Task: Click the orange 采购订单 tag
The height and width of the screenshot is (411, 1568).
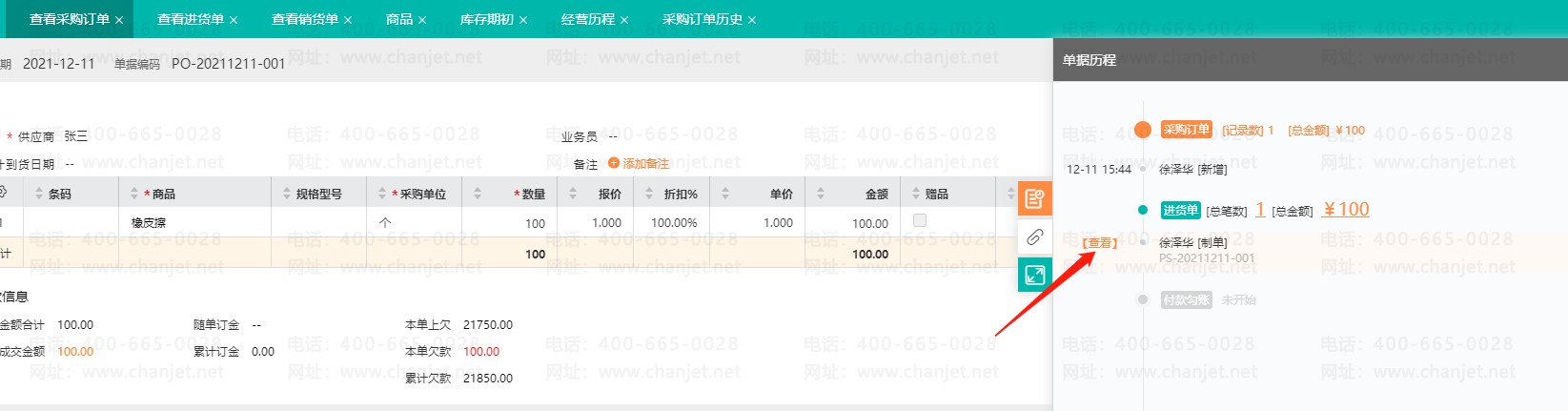Action: (1187, 130)
